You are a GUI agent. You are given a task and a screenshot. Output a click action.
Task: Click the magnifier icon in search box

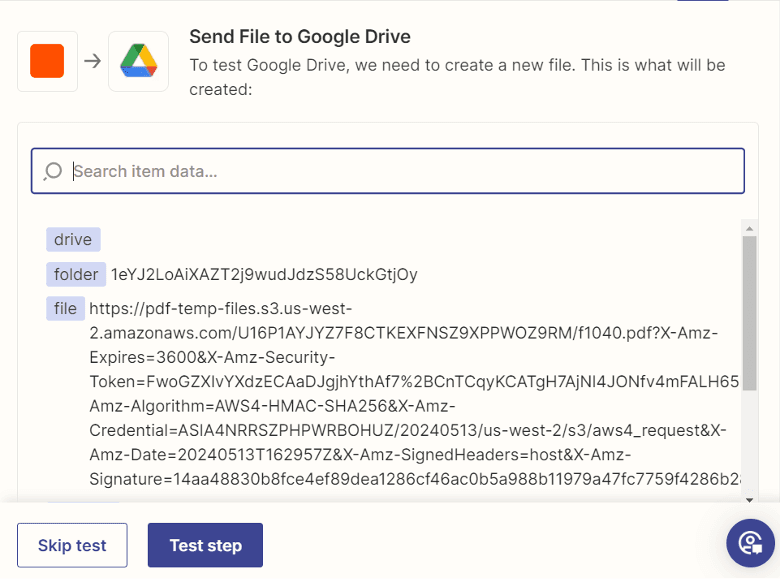click(53, 171)
